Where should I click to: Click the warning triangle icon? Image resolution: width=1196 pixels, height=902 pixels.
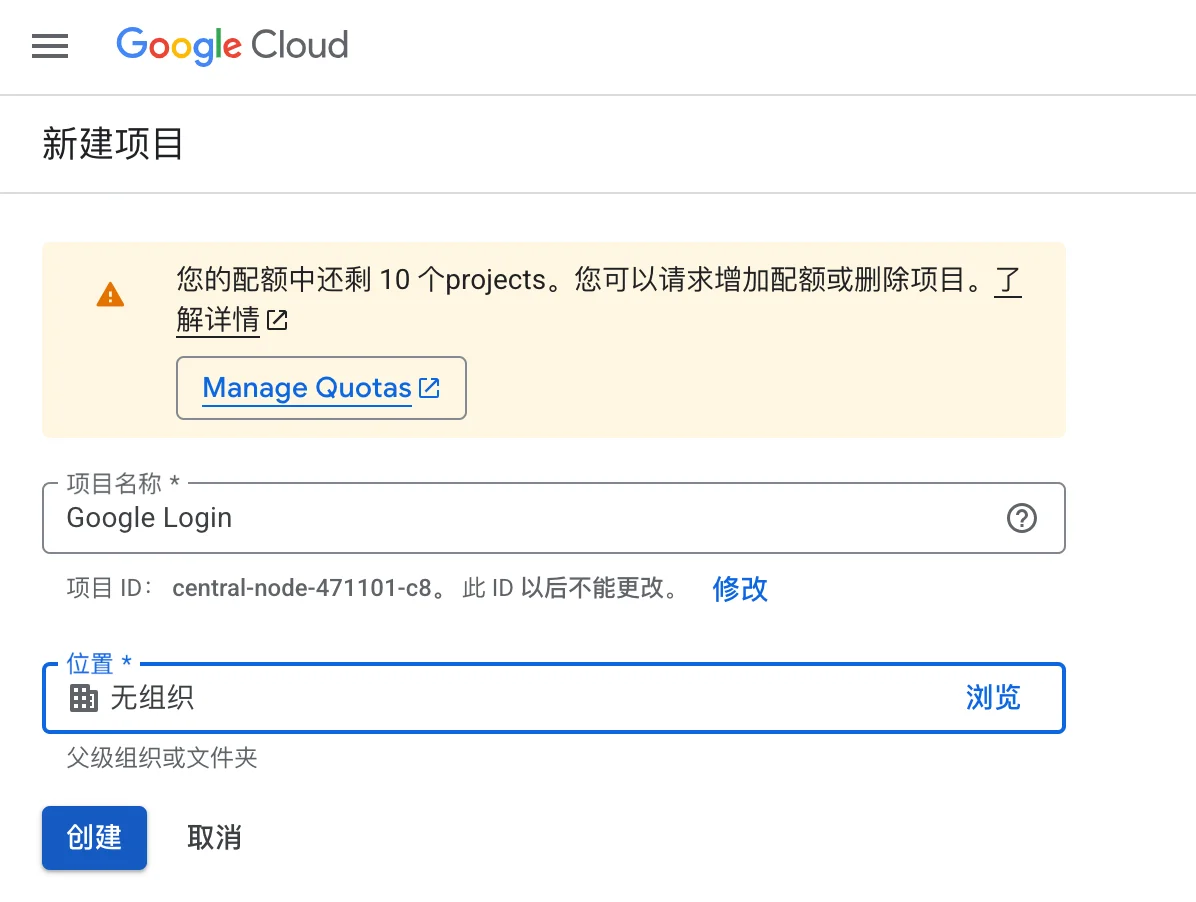click(x=110, y=295)
